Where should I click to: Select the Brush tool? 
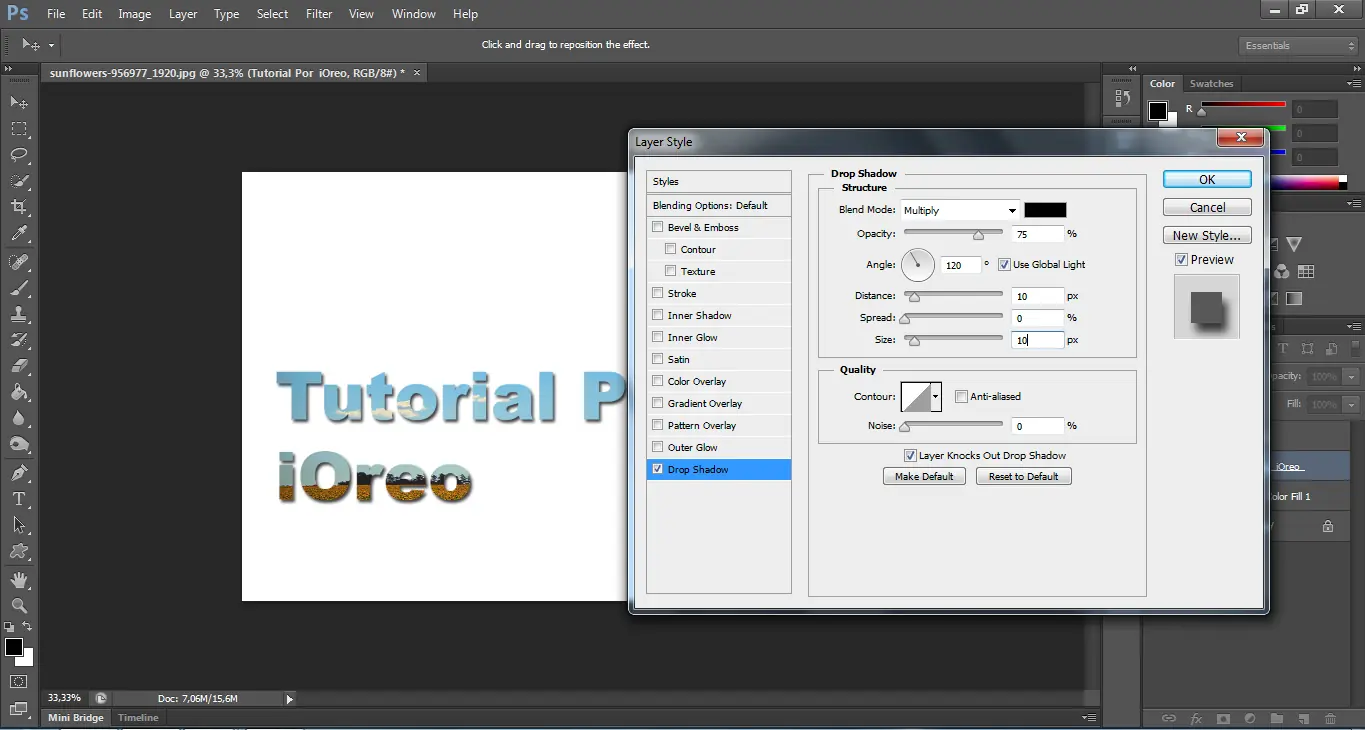click(19, 287)
